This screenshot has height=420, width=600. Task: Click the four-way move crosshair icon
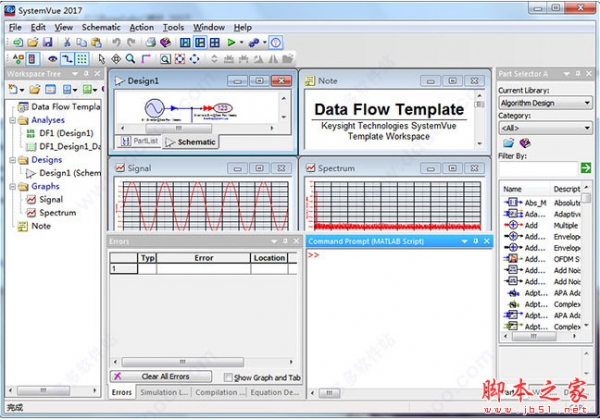[x=116, y=59]
